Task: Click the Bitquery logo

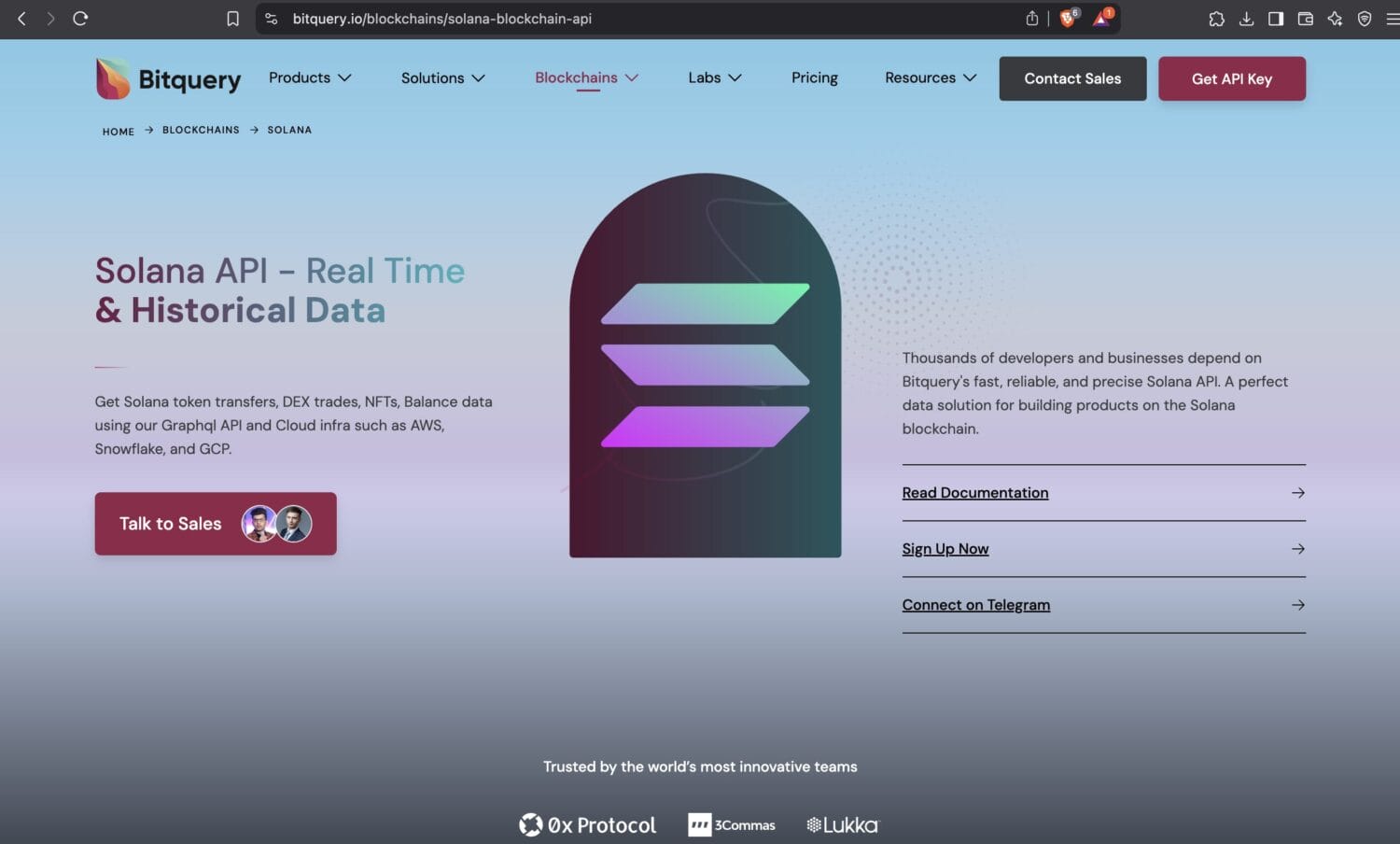Action: coord(169,79)
